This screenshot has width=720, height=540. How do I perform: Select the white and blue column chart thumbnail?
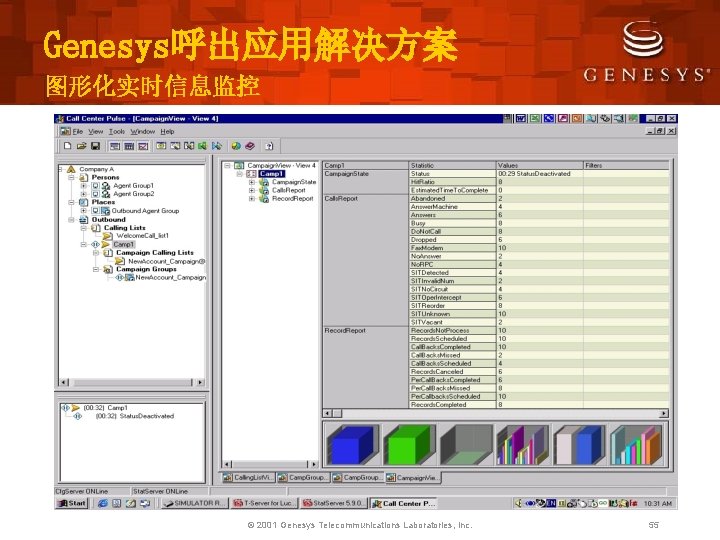point(579,445)
